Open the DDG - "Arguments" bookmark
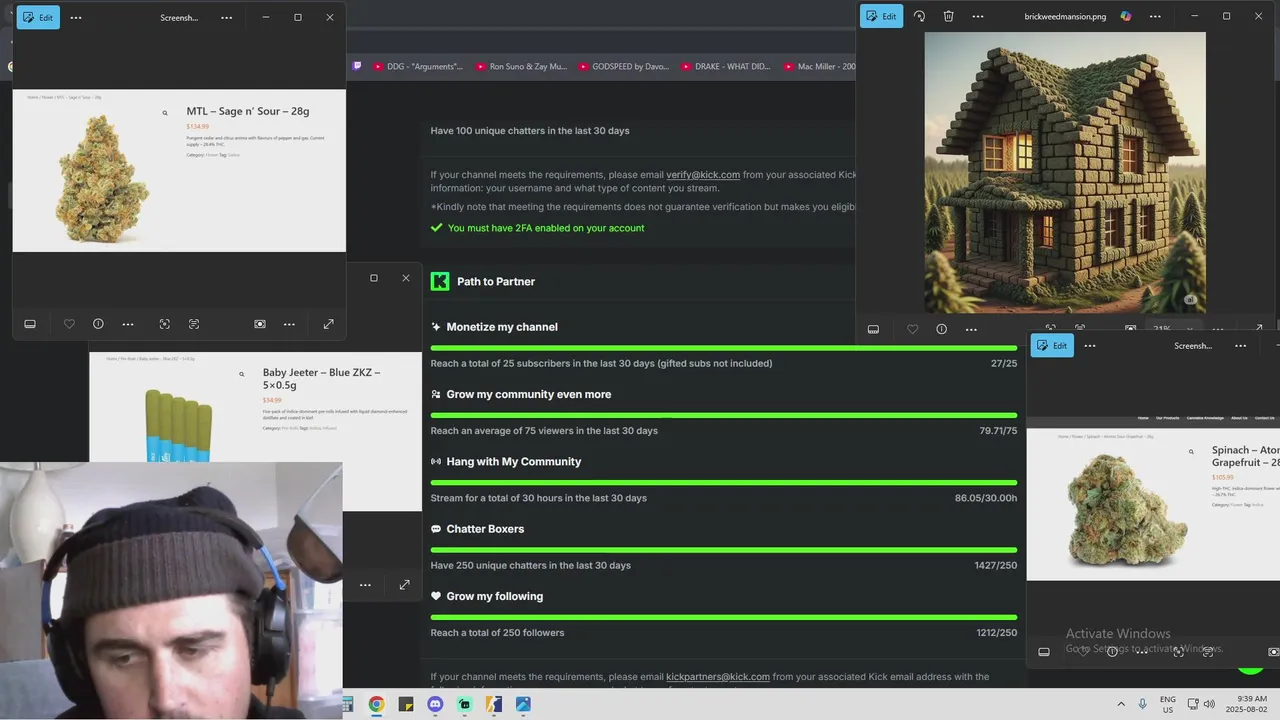This screenshot has width=1280, height=720. 418,67
